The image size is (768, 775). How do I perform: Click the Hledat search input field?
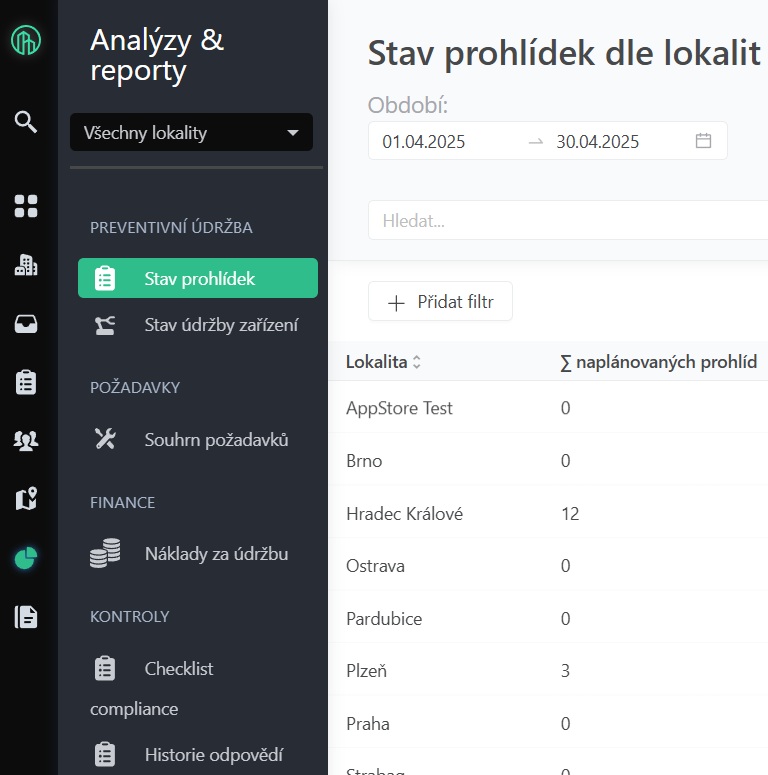tap(565, 221)
